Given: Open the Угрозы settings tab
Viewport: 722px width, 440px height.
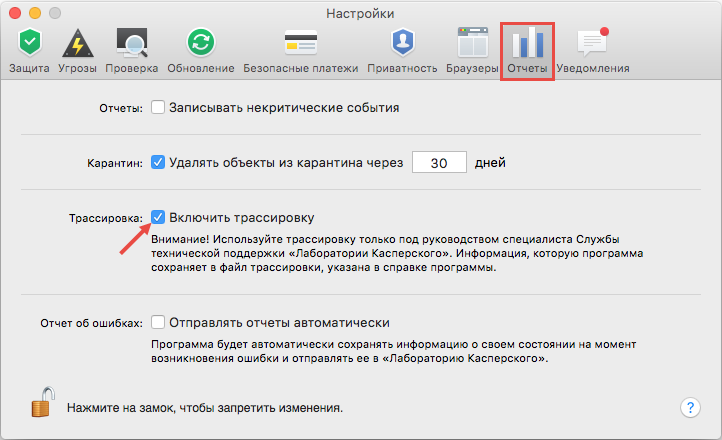Looking at the screenshot, I should tap(77, 51).
